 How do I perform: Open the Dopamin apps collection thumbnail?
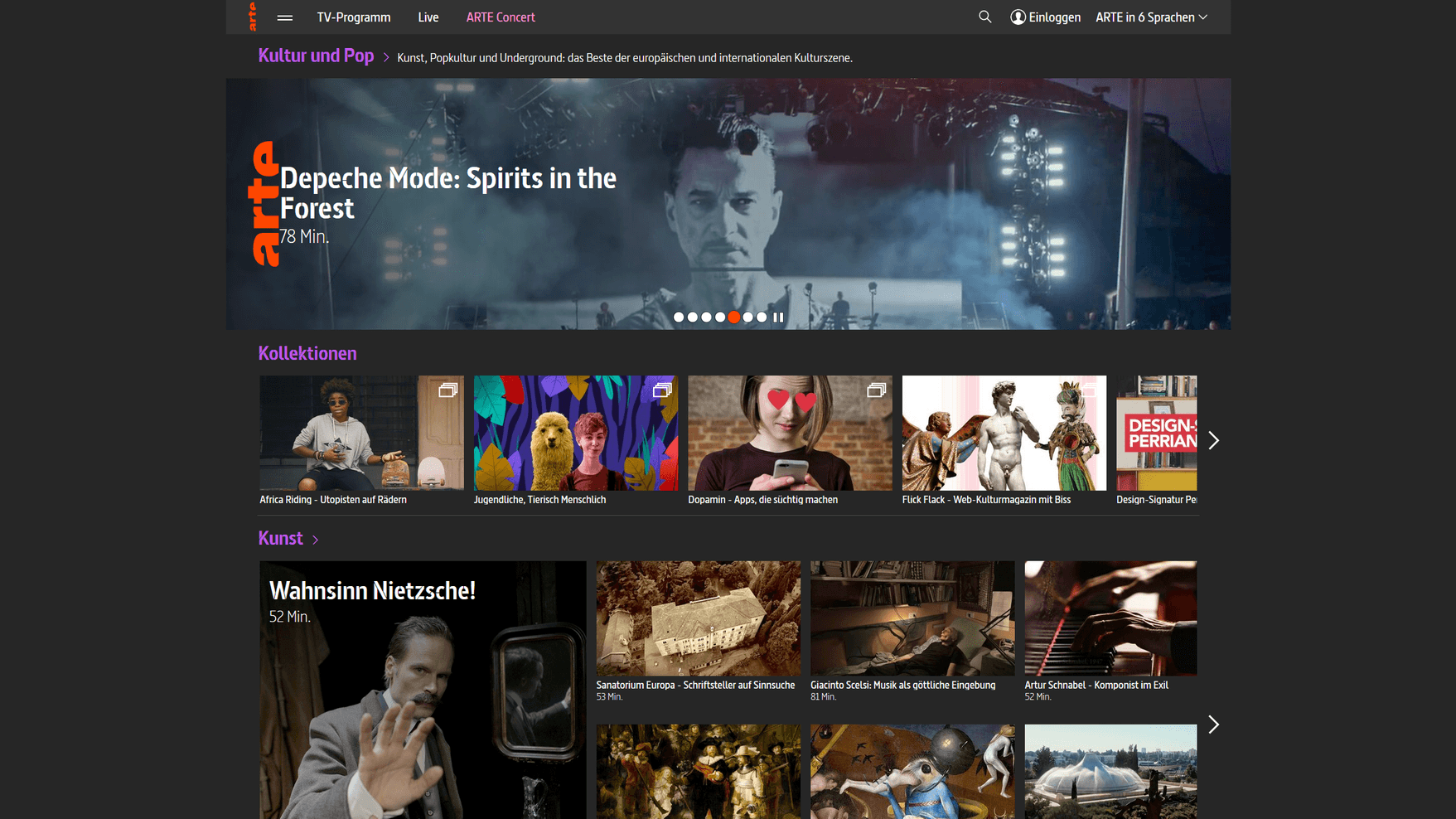(790, 433)
